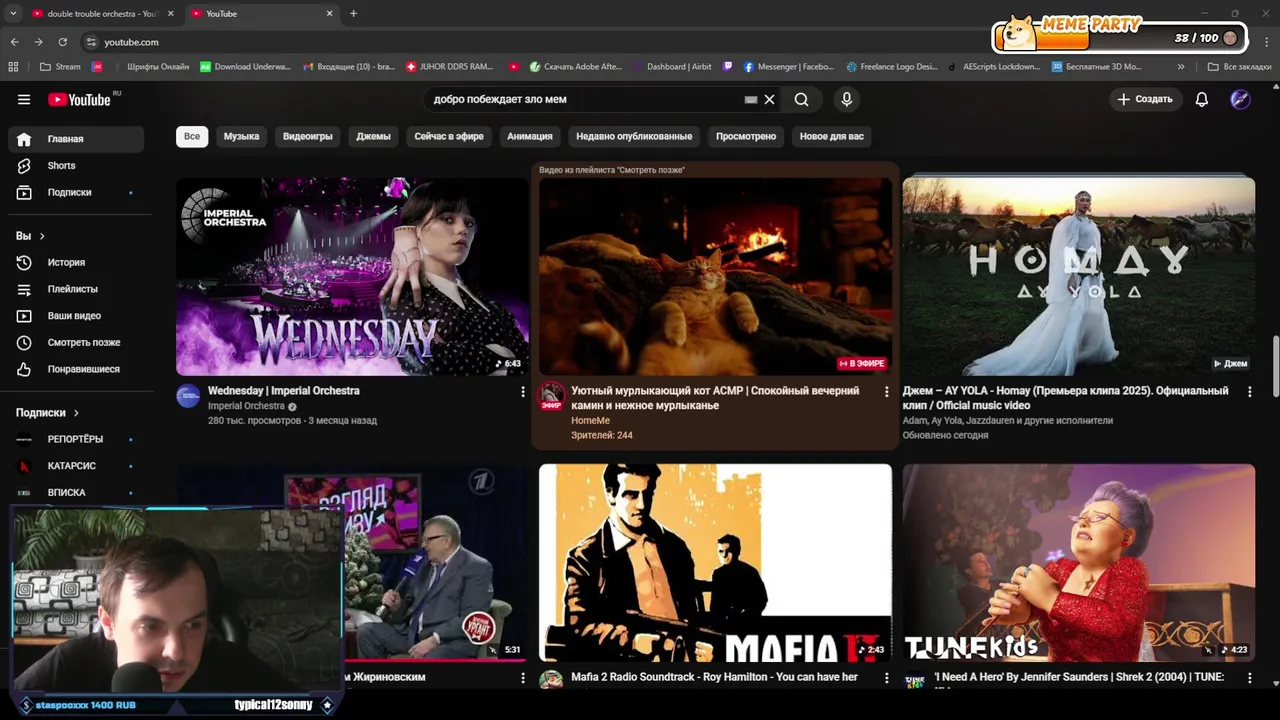The width and height of the screenshot is (1280, 720).
Task: Select the Недавно опубликованные chip
Action: (634, 136)
